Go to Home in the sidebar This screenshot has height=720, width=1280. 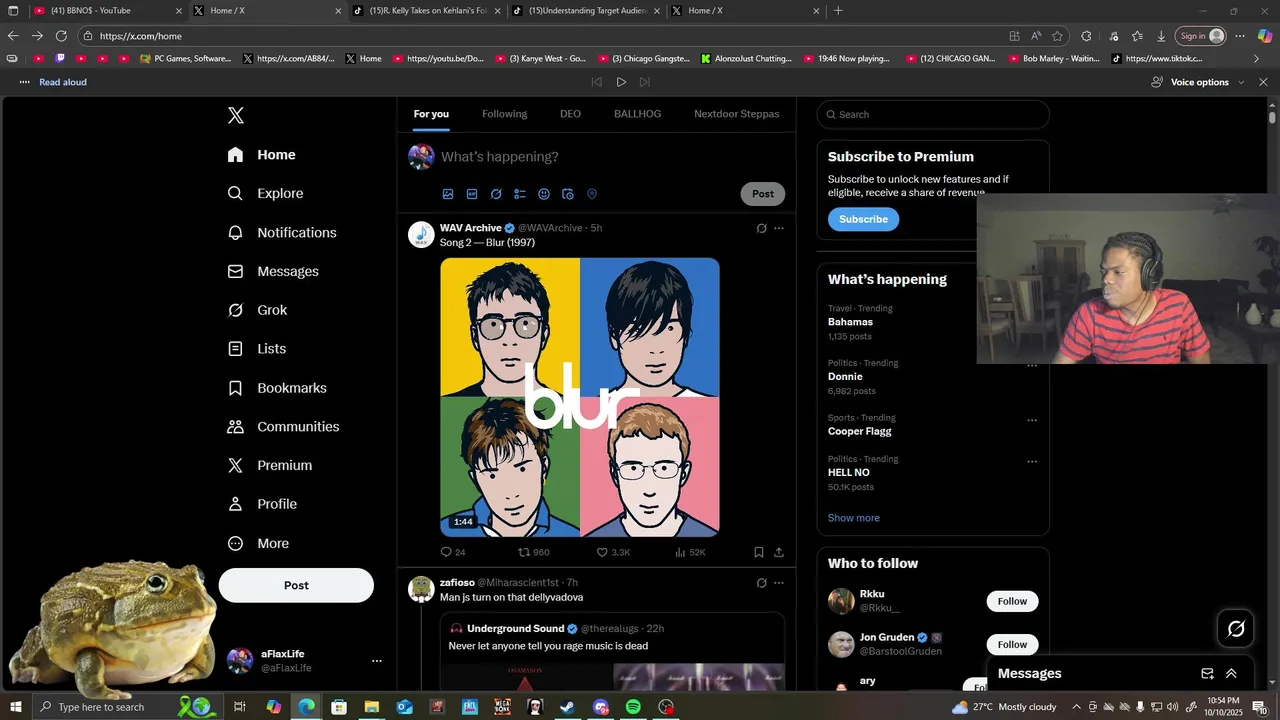(x=262, y=155)
